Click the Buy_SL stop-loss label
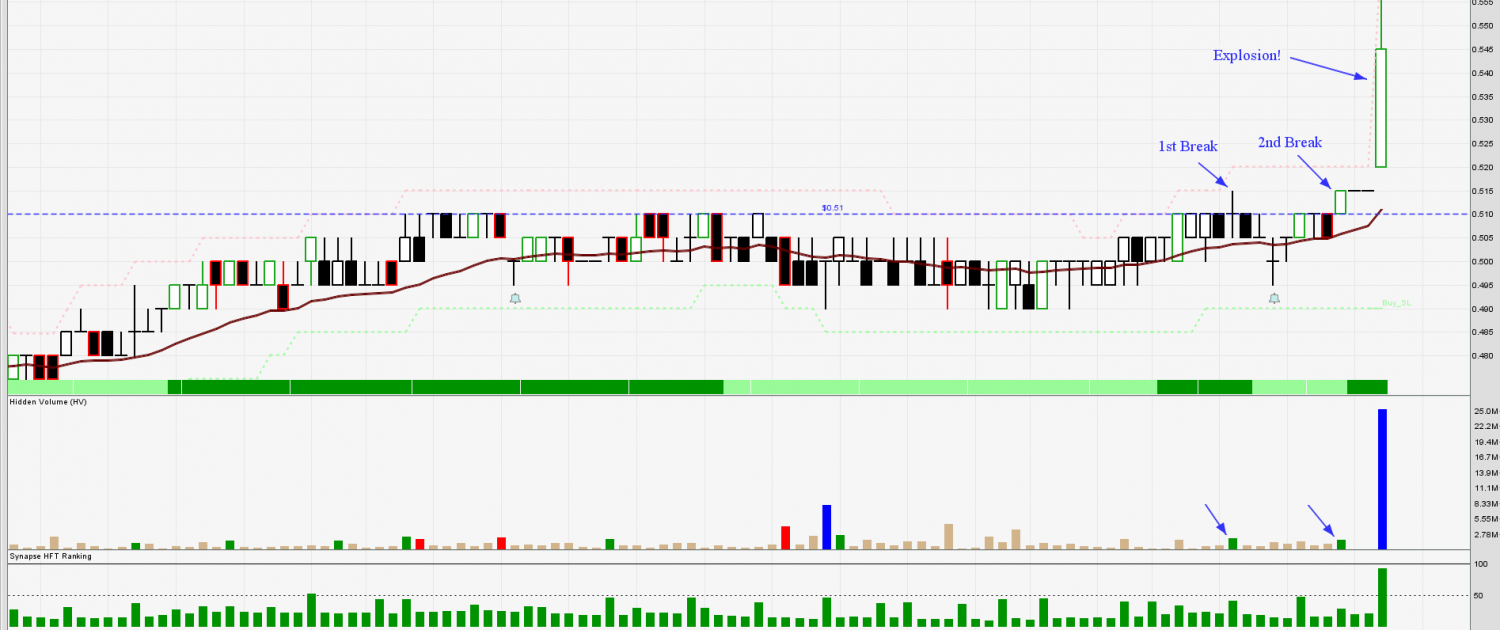 click(1395, 302)
